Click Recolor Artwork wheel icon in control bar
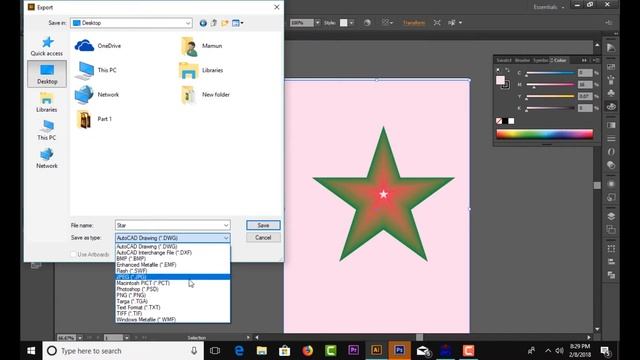The height and width of the screenshot is (360, 640). (x=367, y=23)
